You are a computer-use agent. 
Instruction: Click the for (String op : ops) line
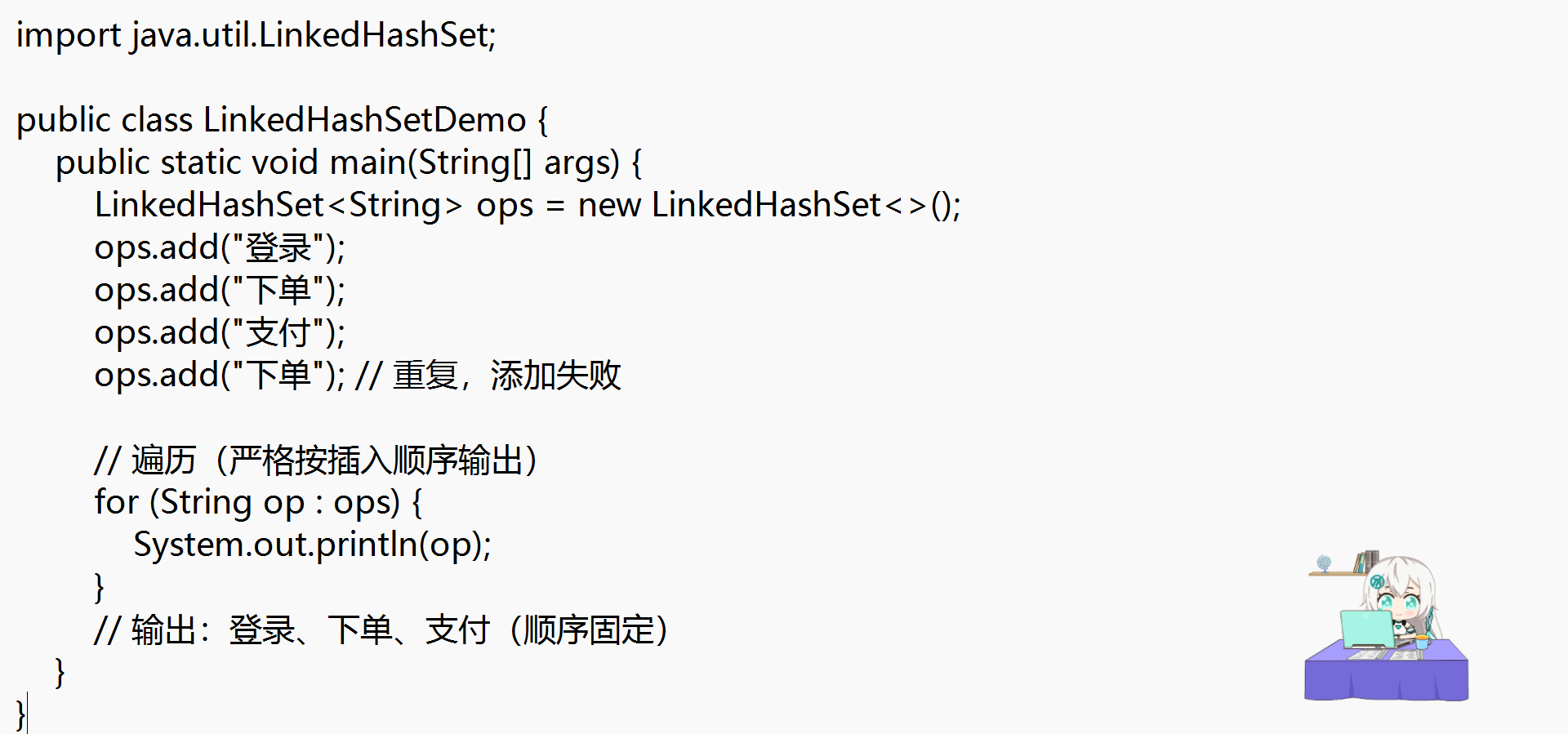click(258, 502)
